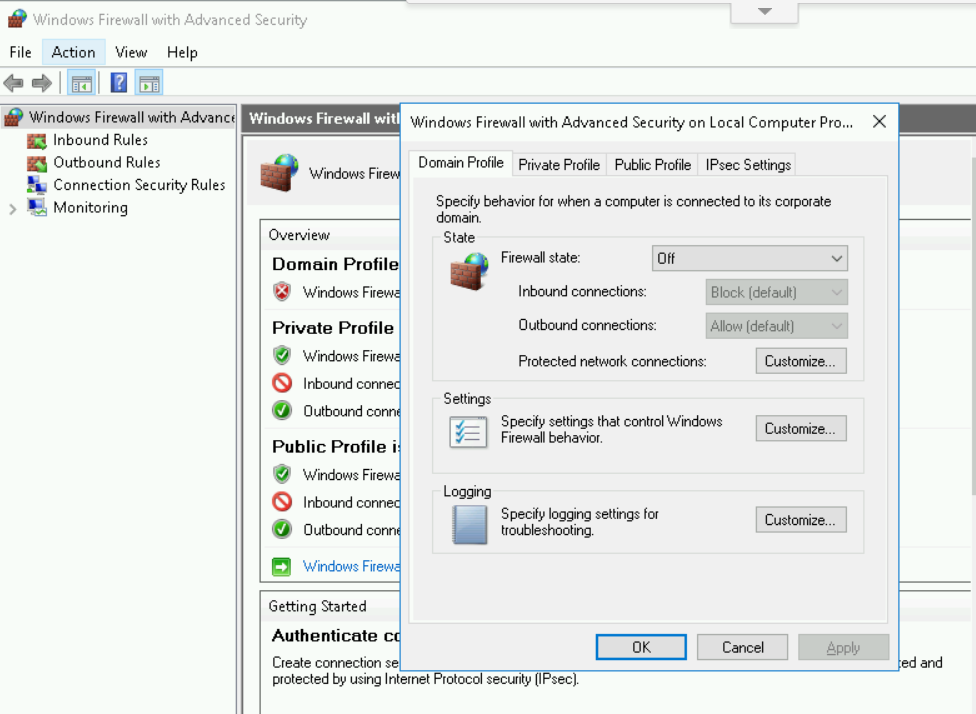
Task: Click the Apply button
Action: [843, 647]
